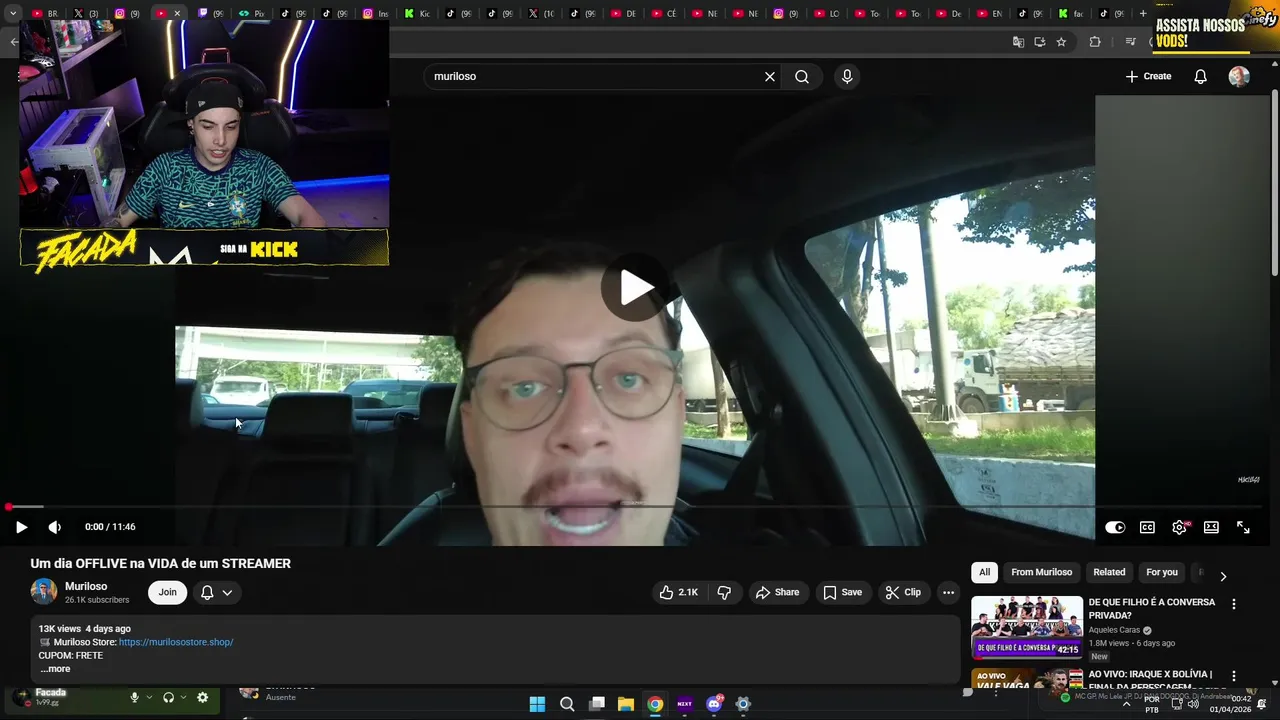Screen dimensions: 1280x720
Task: Dislike the video
Action: (x=724, y=592)
